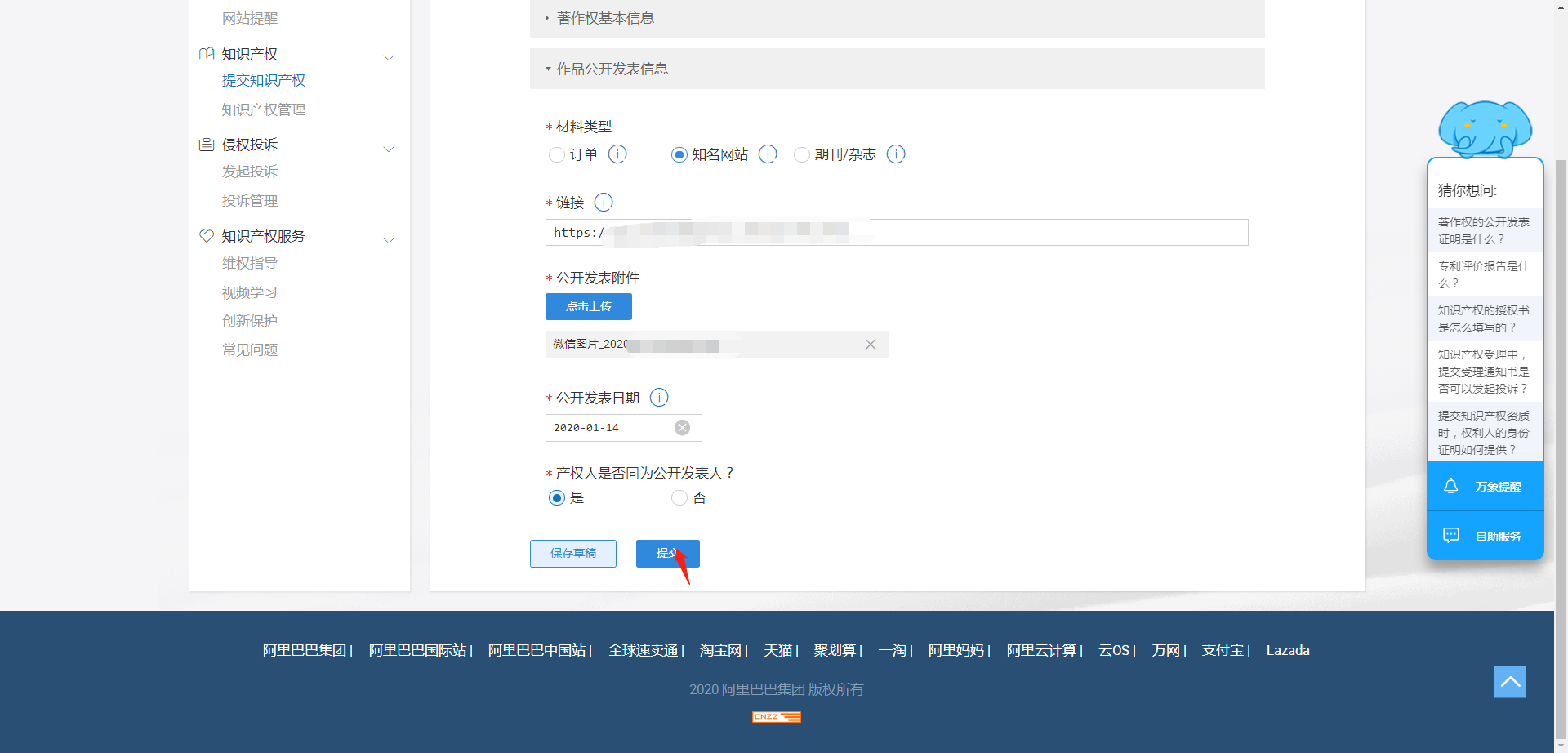The height and width of the screenshot is (753, 1568).
Task: Remove the uploaded 微信图片 attachment
Action: 871,345
